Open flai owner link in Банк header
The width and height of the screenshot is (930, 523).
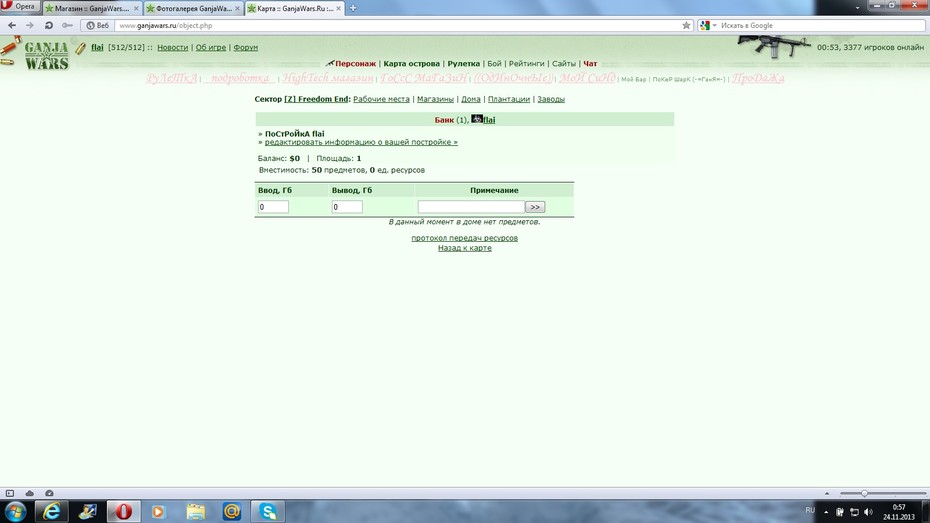pyautogui.click(x=489, y=120)
